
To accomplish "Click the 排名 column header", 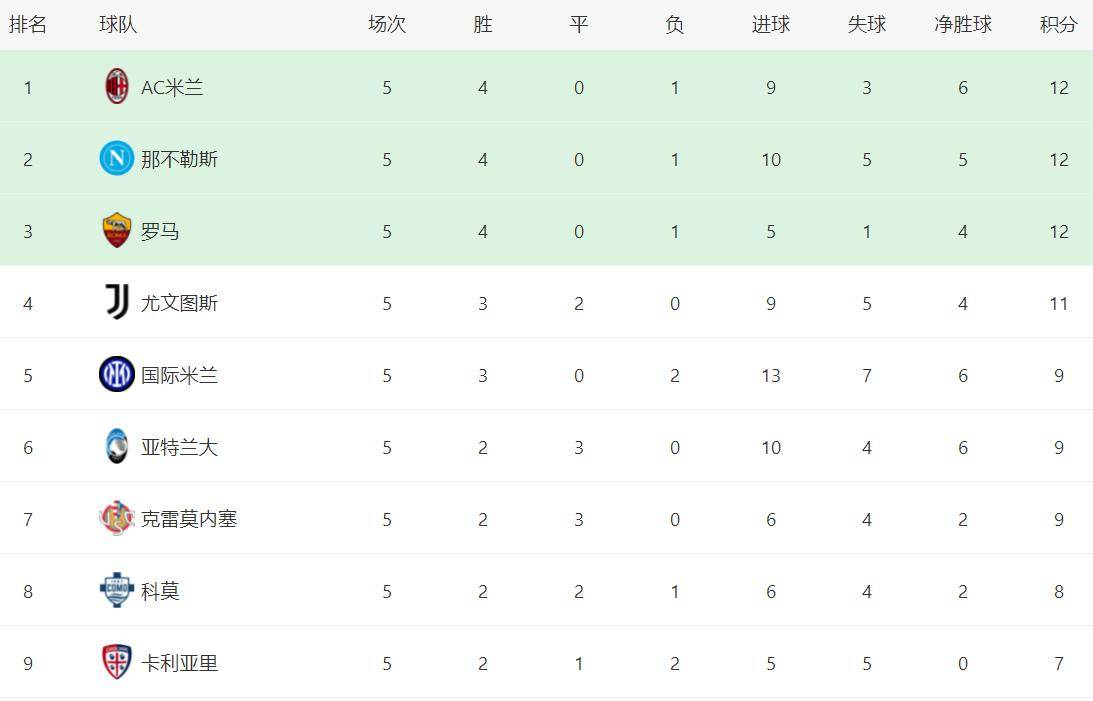I will 28,25.
